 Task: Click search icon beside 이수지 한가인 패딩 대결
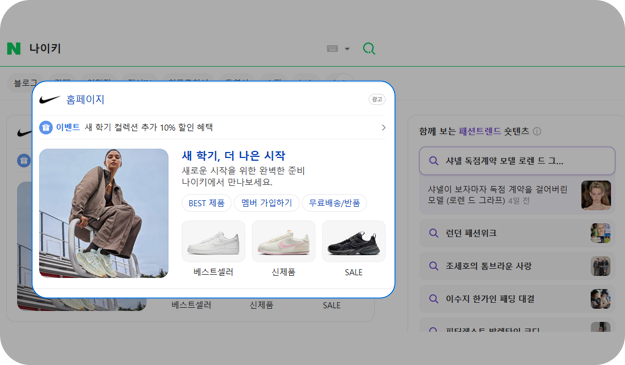pos(433,299)
